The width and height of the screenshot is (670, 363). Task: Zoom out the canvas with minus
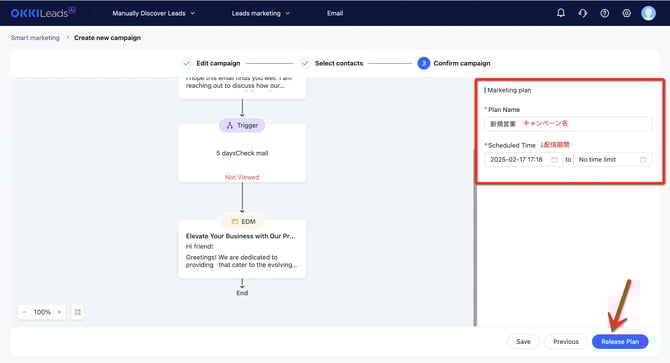pyautogui.click(x=24, y=312)
